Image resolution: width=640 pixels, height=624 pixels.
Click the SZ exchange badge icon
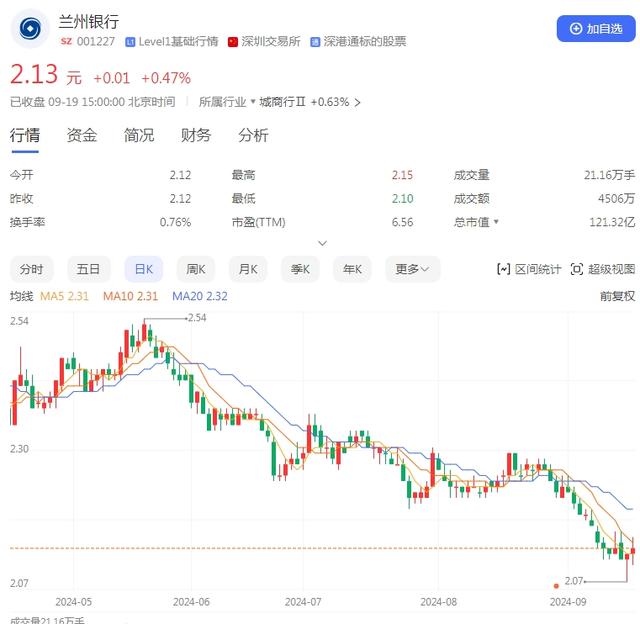click(66, 41)
